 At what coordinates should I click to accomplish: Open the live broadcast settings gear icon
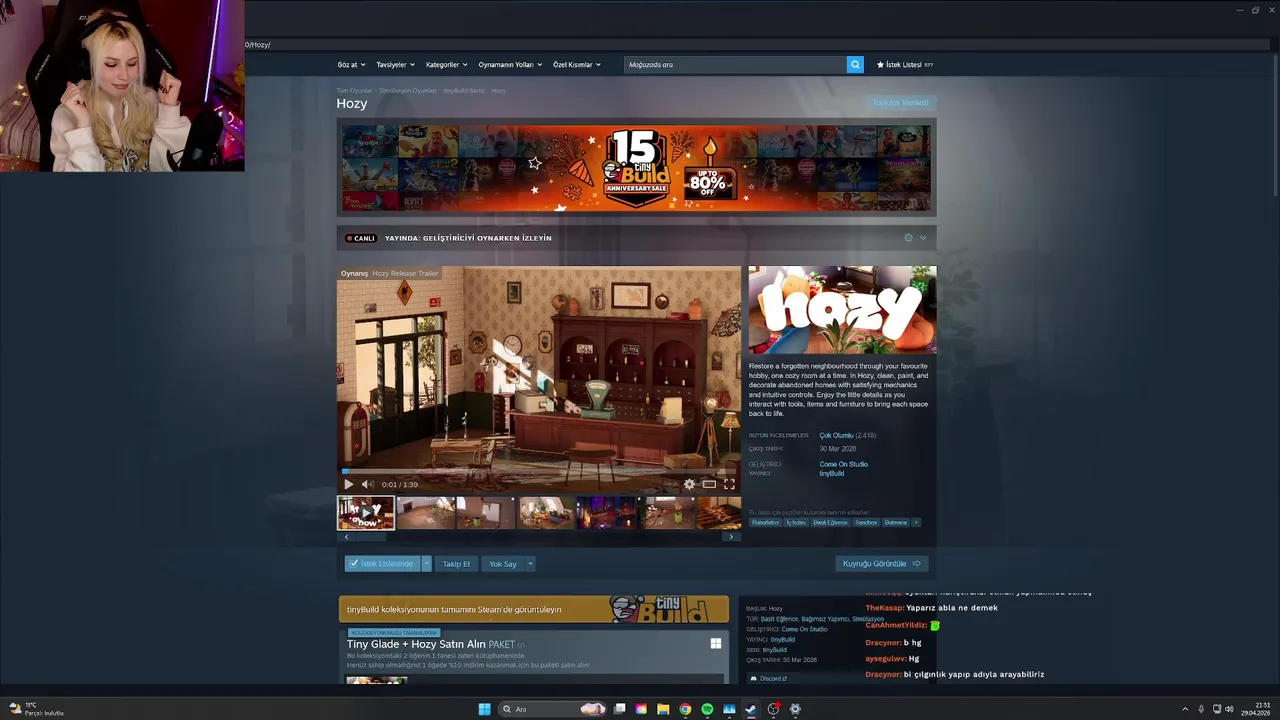click(x=908, y=238)
